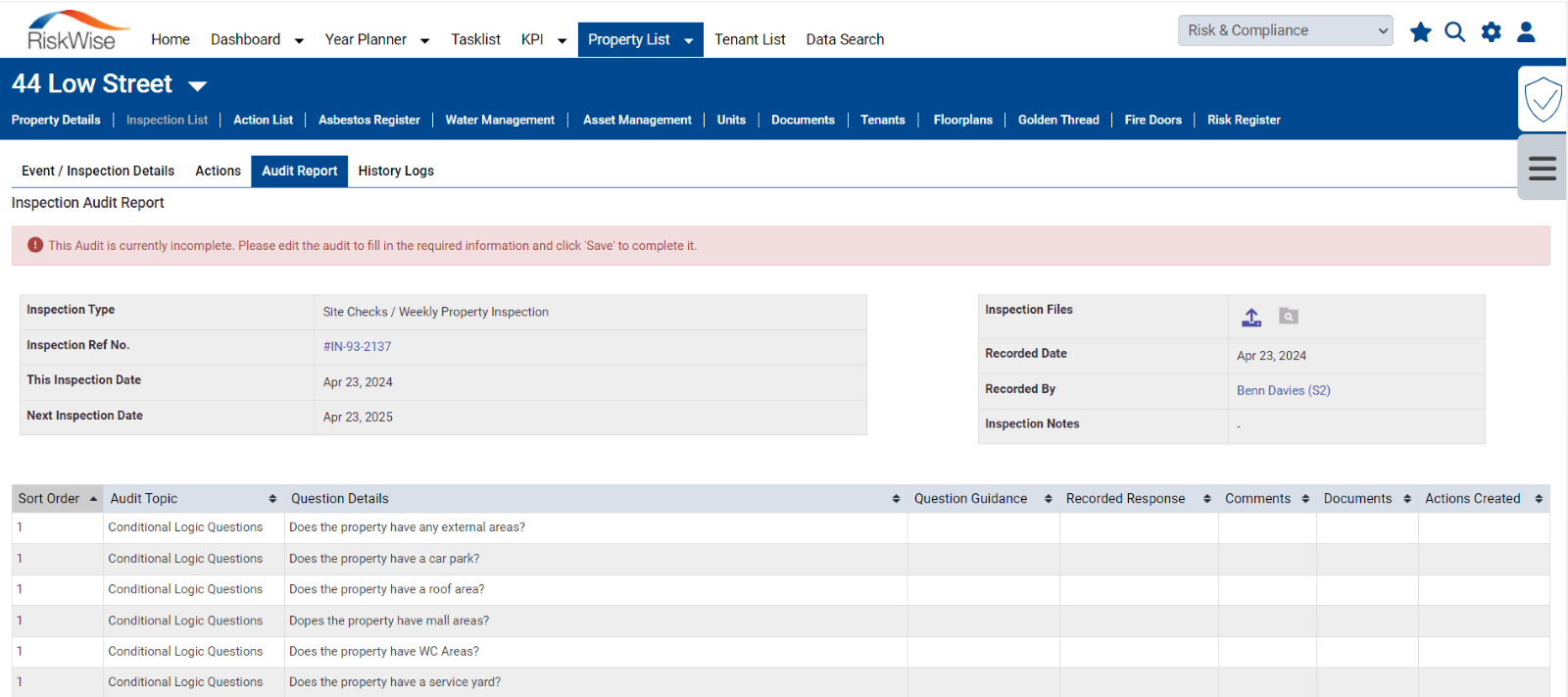Upload an inspection file
Viewport: 1568px width, 697px height.
point(1251,317)
